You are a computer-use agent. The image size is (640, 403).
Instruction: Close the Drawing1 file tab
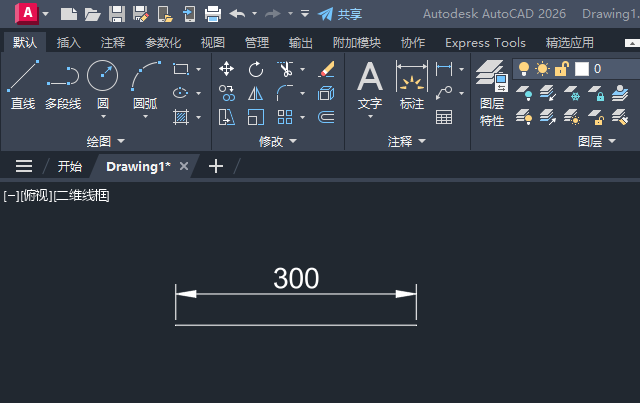click(184, 166)
